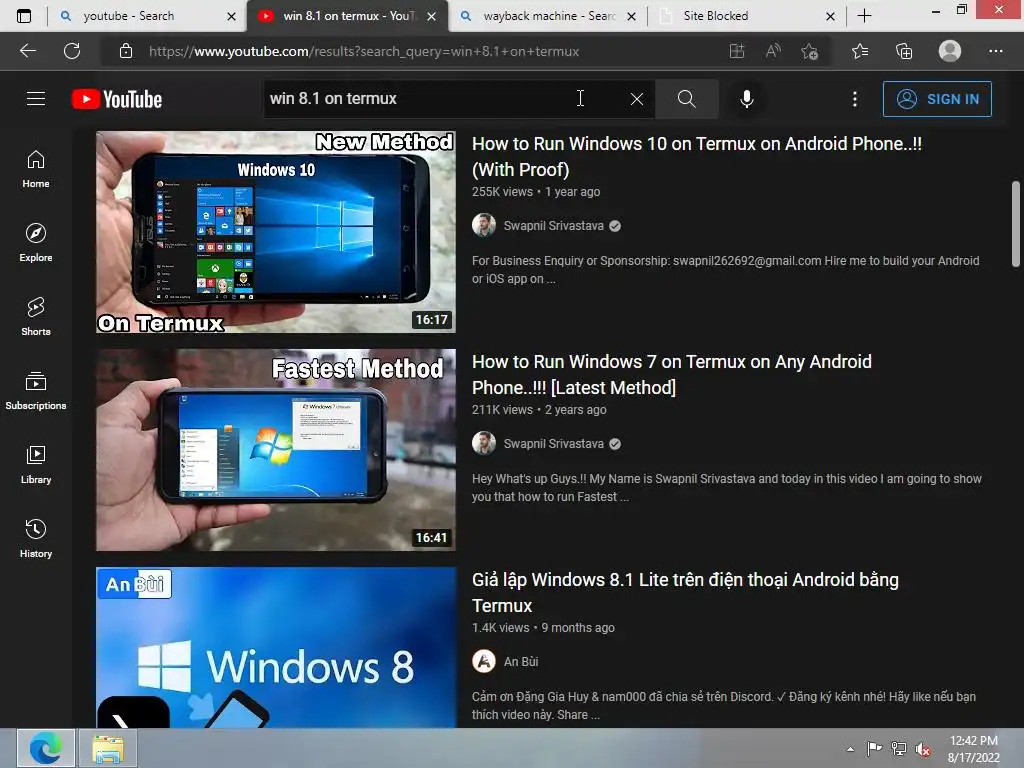Open the tab actions menu icon
Screen dimensions: 1024x768
coord(24,16)
